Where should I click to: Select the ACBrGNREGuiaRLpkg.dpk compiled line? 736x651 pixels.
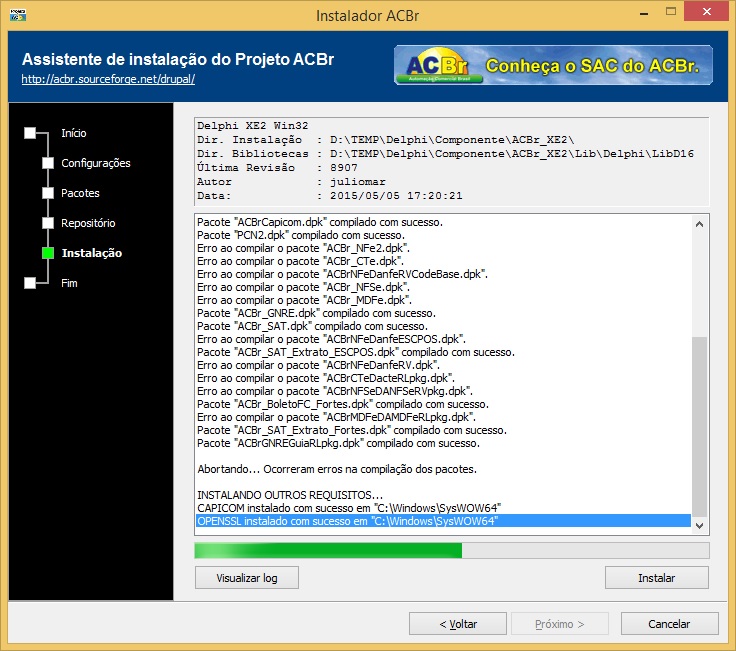[x=443, y=443]
